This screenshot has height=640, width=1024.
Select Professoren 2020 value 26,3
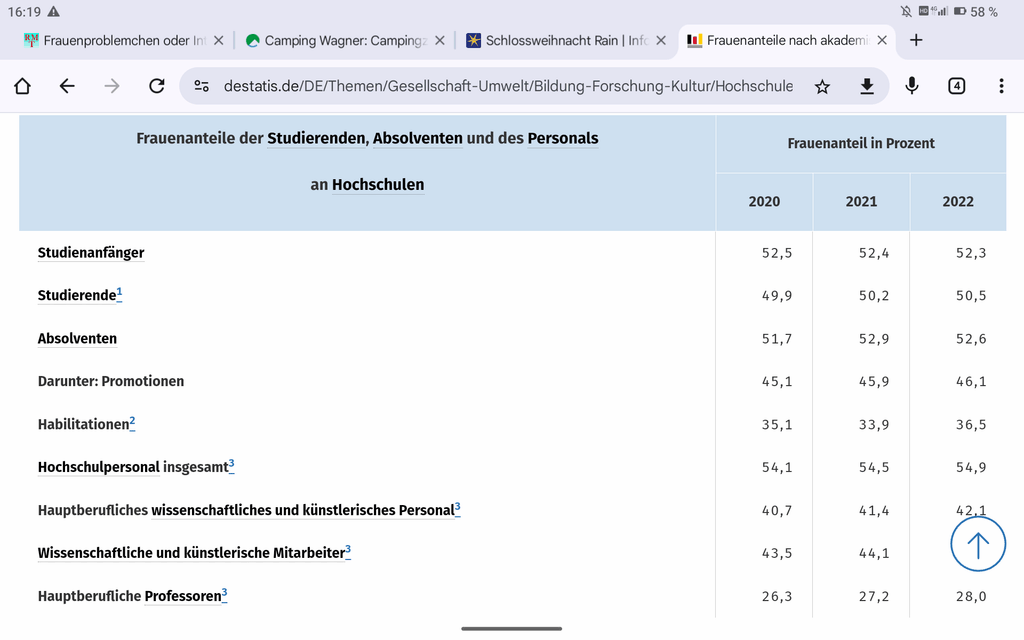coord(776,596)
